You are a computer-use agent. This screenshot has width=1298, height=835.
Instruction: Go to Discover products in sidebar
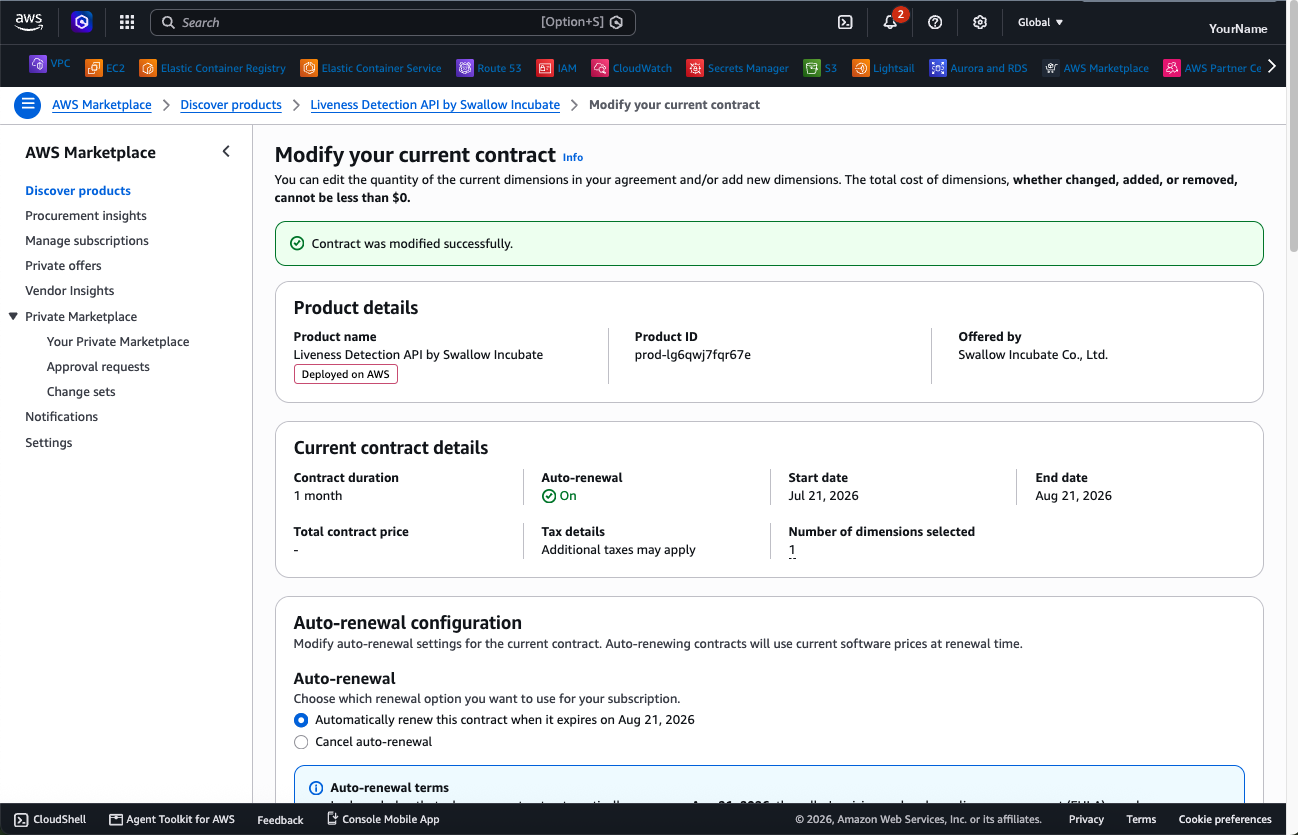[78, 190]
